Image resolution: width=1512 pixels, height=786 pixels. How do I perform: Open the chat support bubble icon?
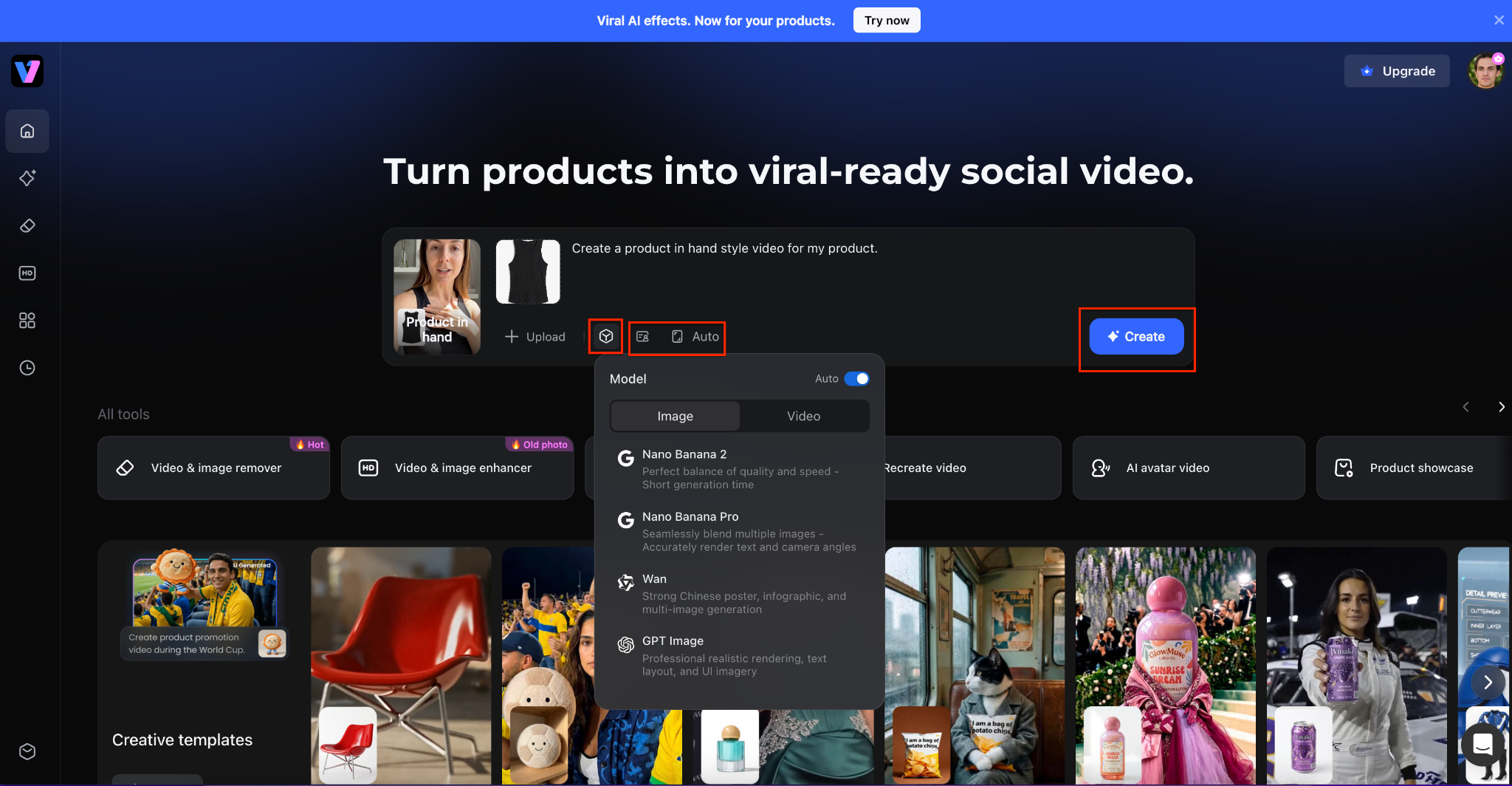click(1482, 745)
